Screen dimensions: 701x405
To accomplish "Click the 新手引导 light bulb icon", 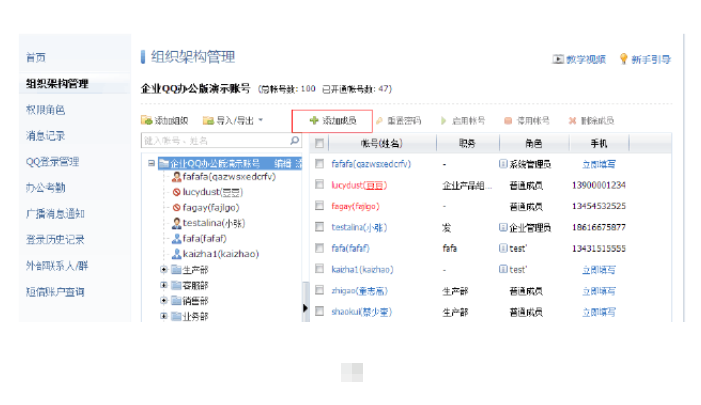I will click(x=623, y=59).
